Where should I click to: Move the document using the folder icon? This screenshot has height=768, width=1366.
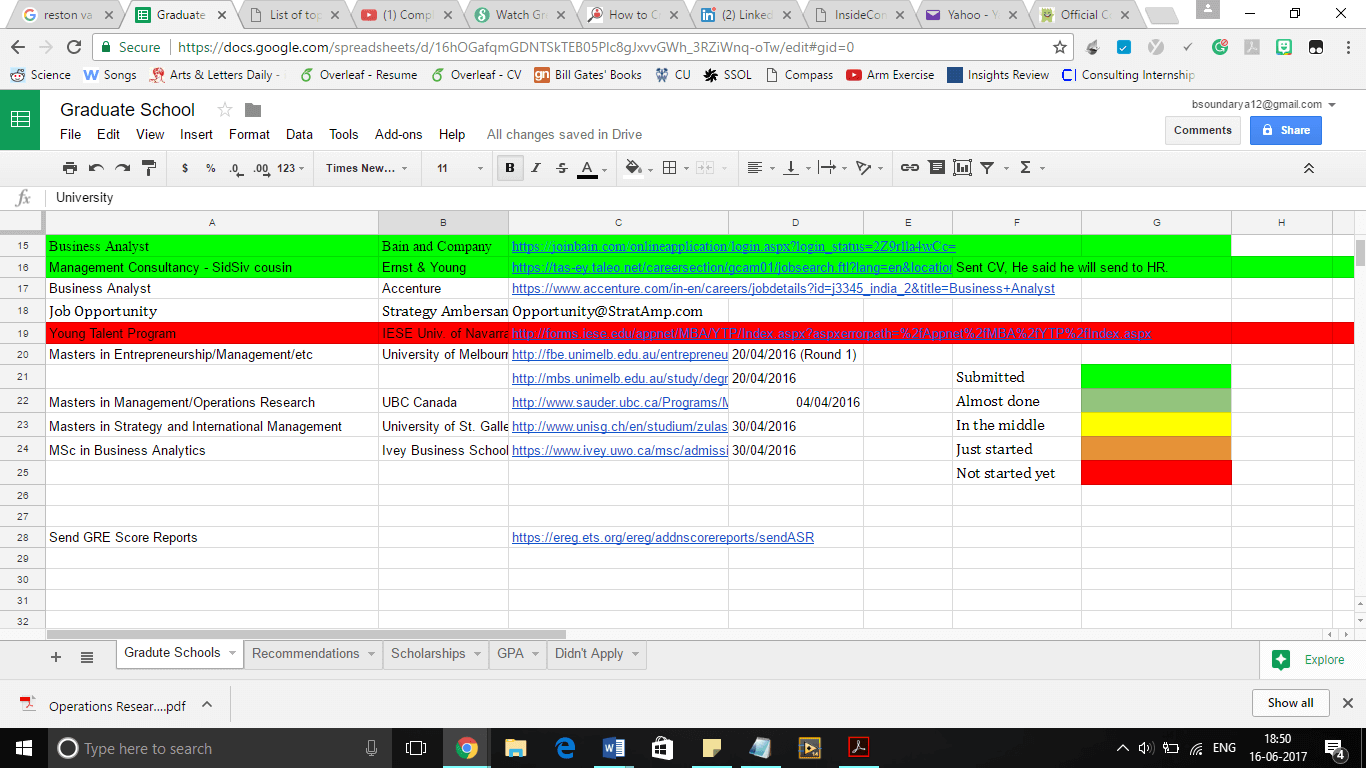coord(253,110)
